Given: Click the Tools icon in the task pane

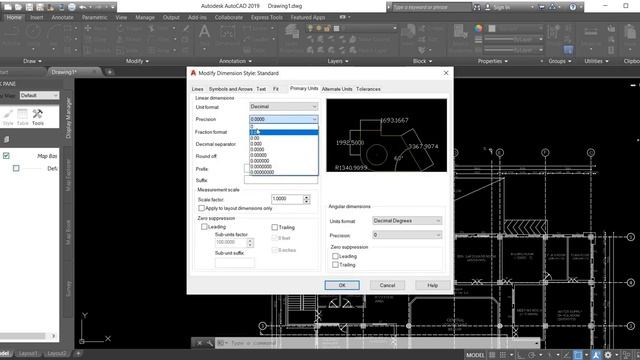Looking at the screenshot, I should click(38, 116).
